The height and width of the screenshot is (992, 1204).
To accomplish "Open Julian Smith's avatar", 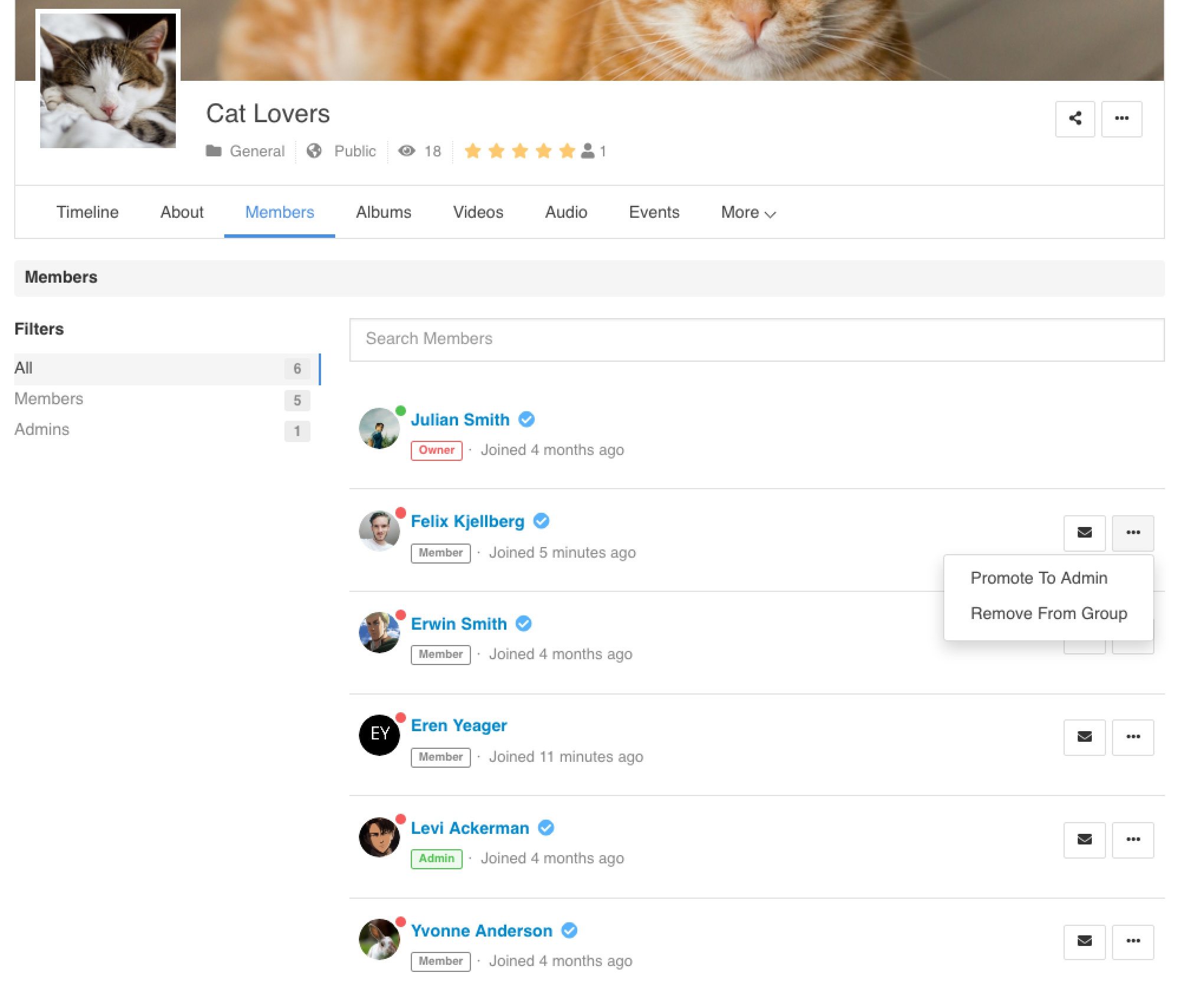I will [379, 428].
